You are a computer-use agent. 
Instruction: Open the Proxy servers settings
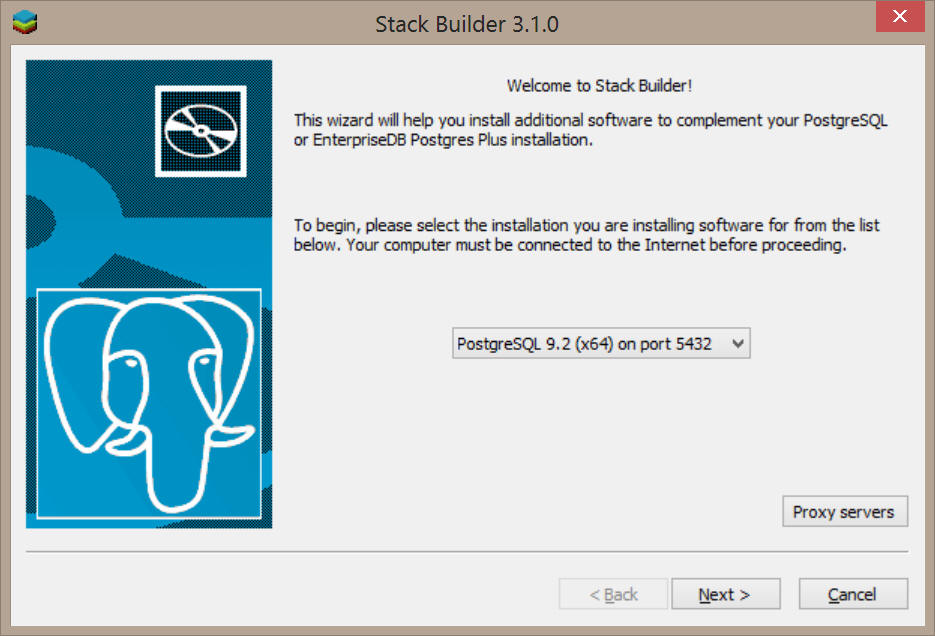pyautogui.click(x=845, y=511)
